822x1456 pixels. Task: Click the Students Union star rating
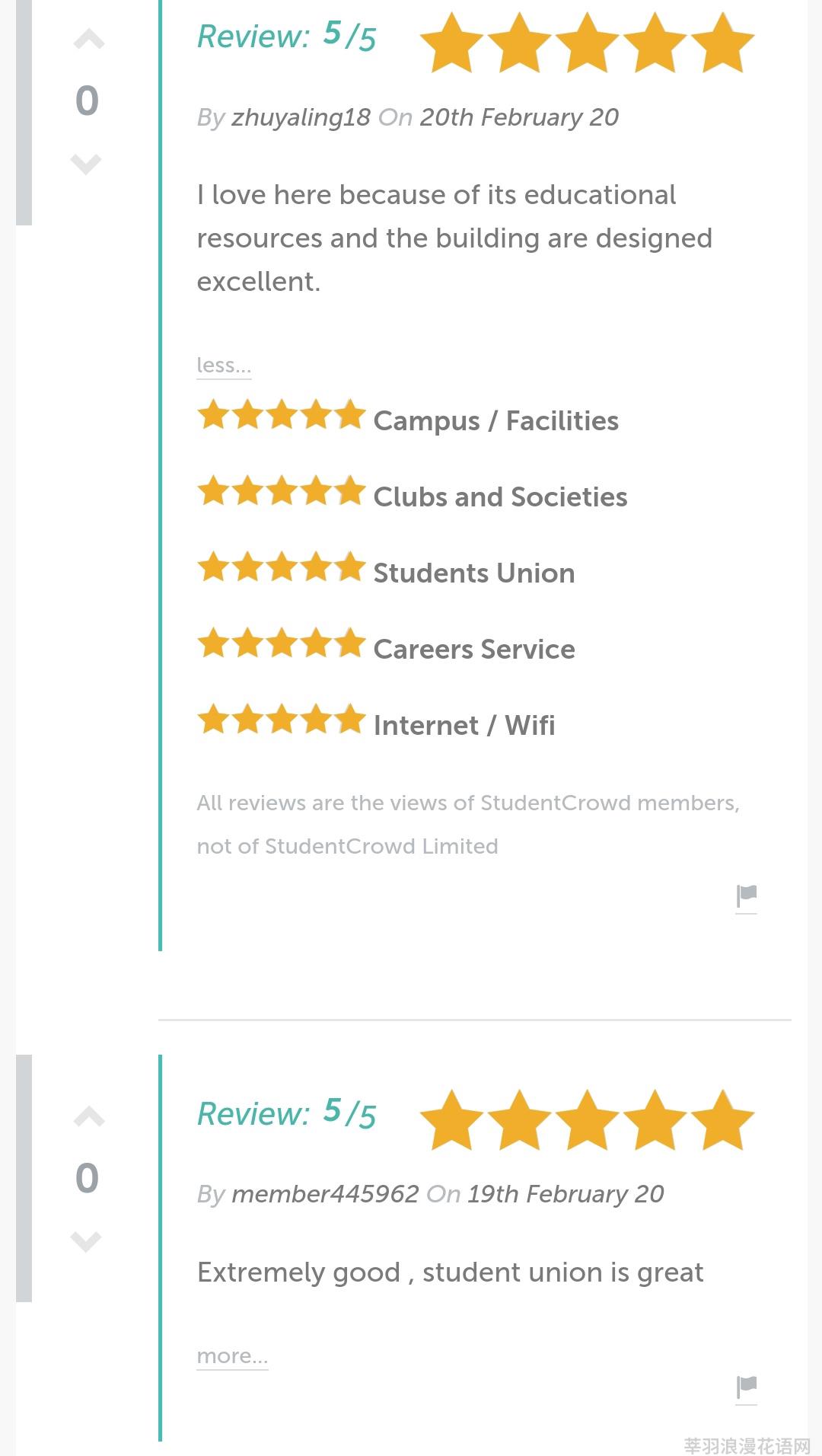pyautogui.click(x=282, y=568)
